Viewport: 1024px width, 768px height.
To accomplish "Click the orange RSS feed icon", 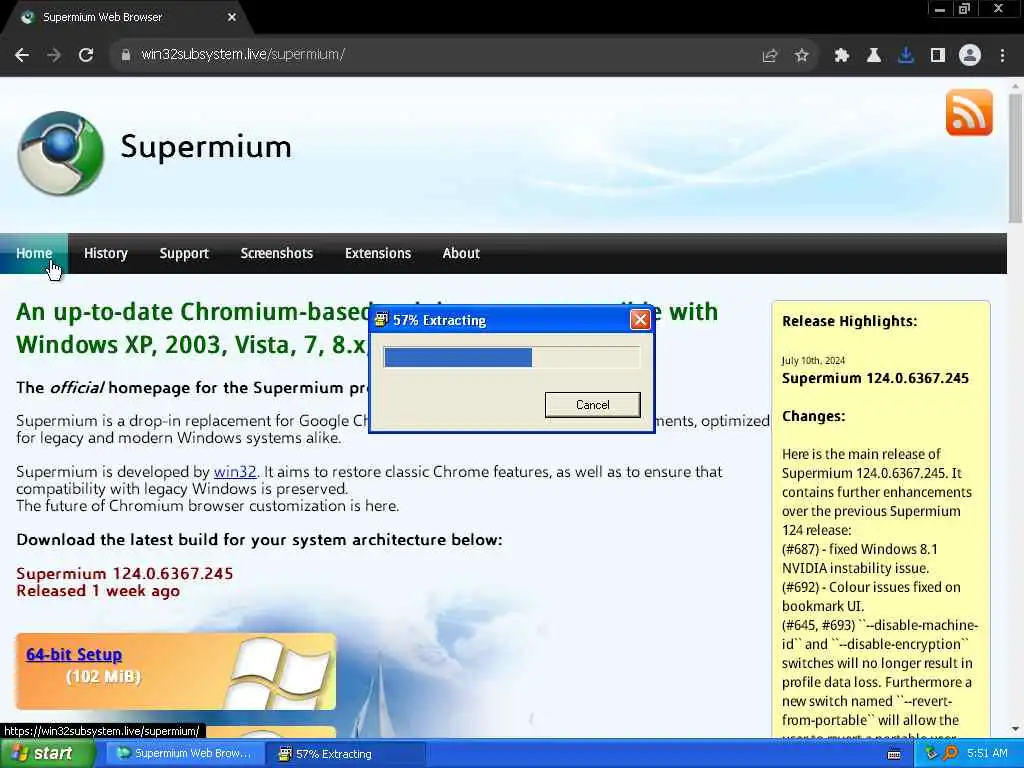I will (x=969, y=112).
